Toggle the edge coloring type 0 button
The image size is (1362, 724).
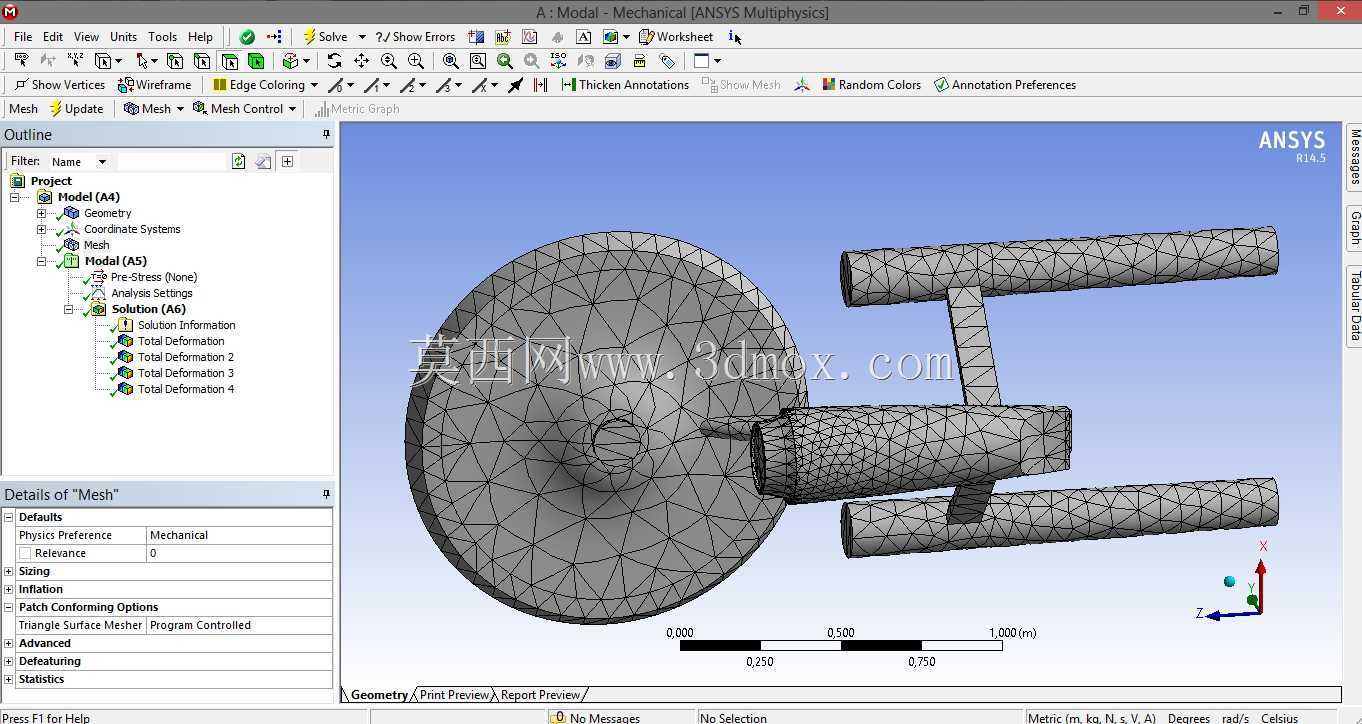pos(336,85)
